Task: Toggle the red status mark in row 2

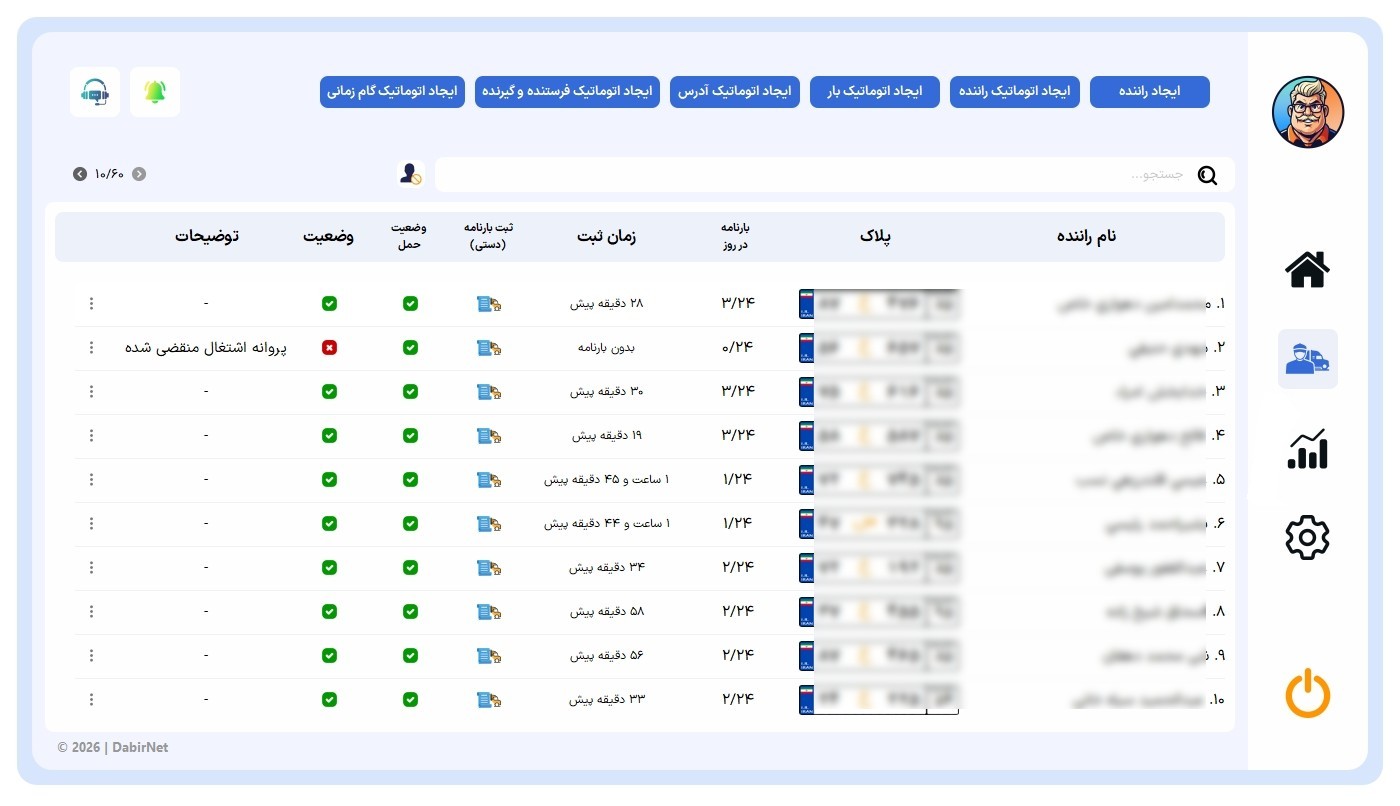Action: pos(329,348)
